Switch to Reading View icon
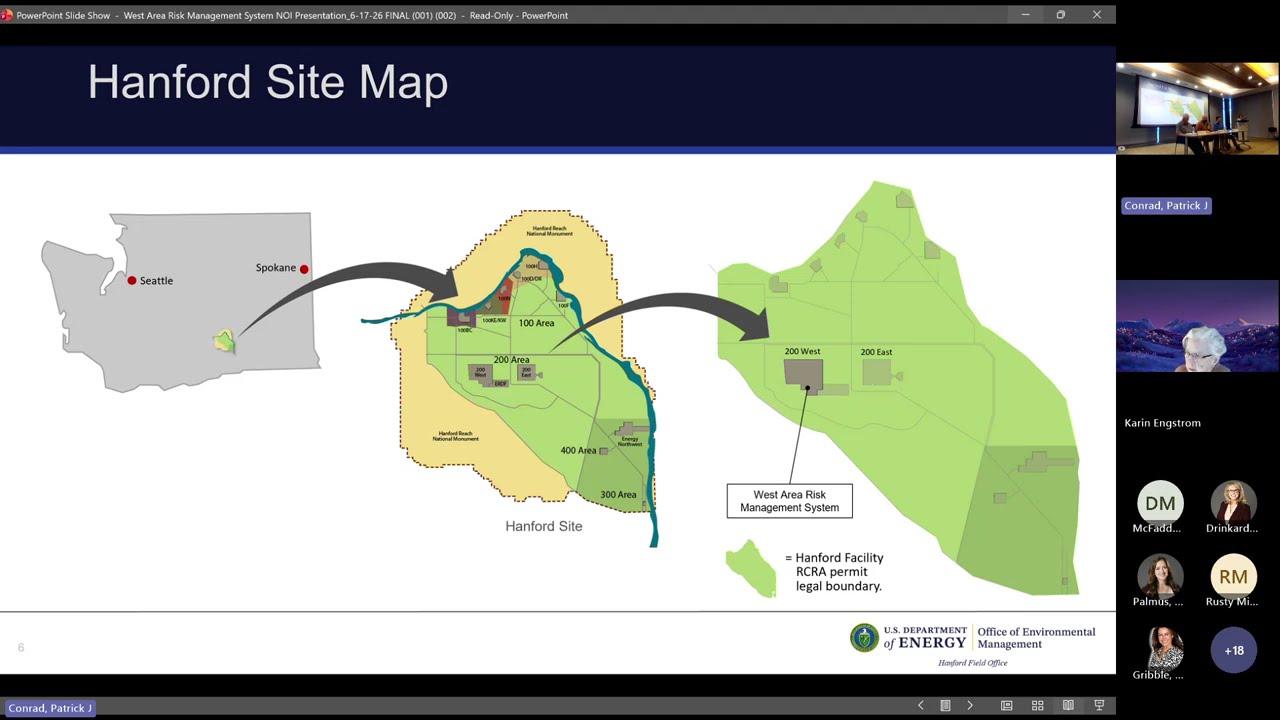 point(1068,706)
